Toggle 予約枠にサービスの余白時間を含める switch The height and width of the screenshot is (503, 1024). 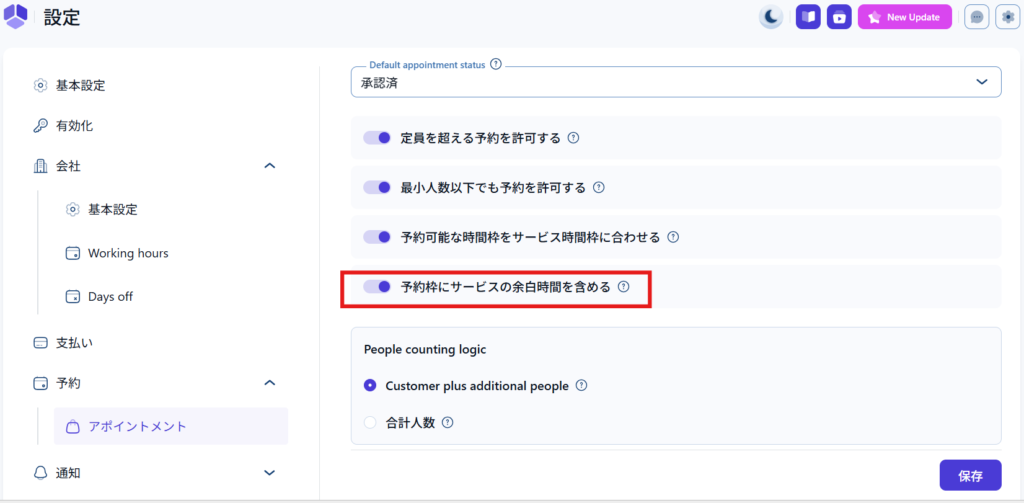[x=377, y=287]
